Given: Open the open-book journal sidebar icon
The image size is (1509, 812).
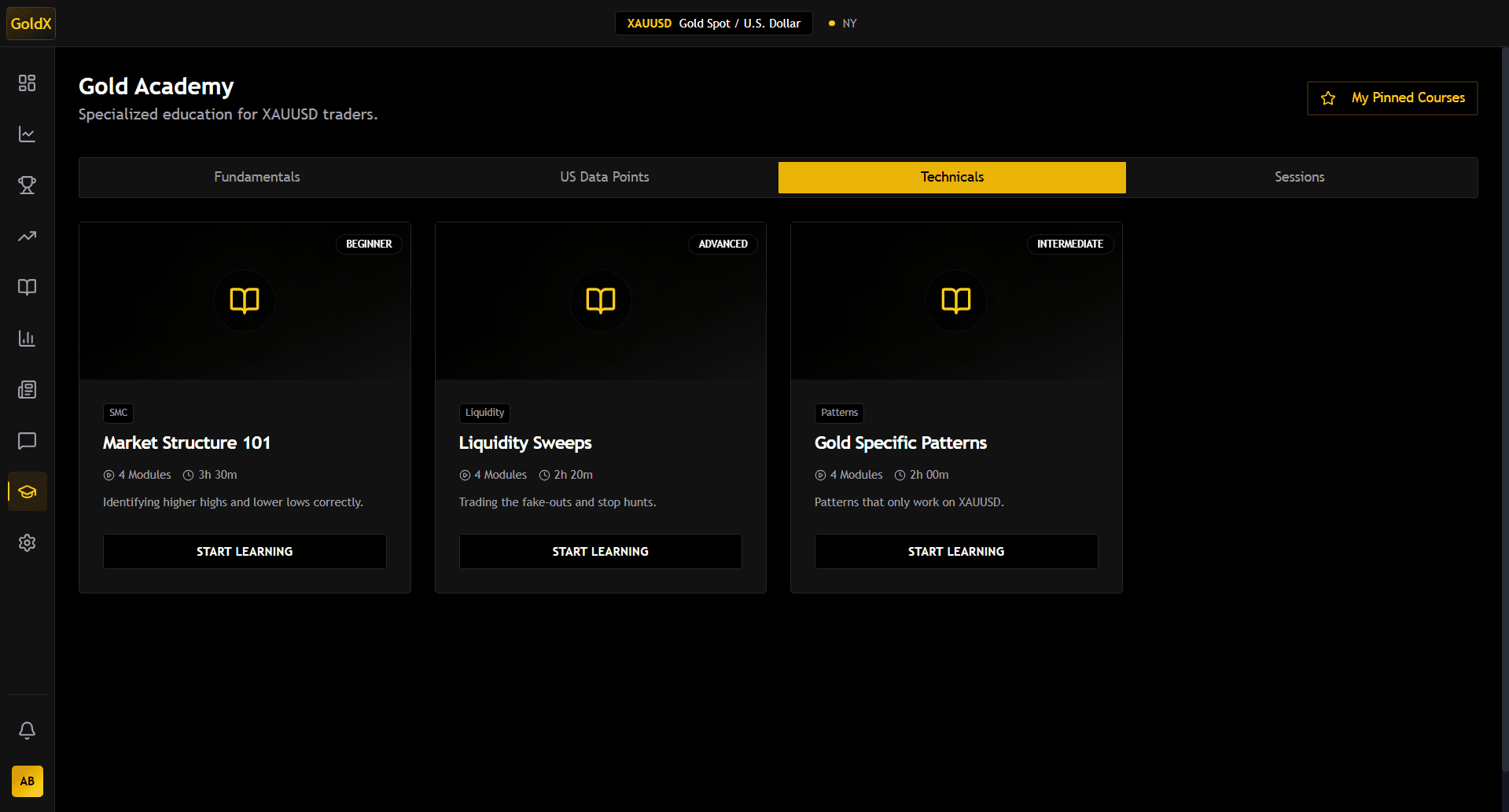Looking at the screenshot, I should (x=27, y=288).
